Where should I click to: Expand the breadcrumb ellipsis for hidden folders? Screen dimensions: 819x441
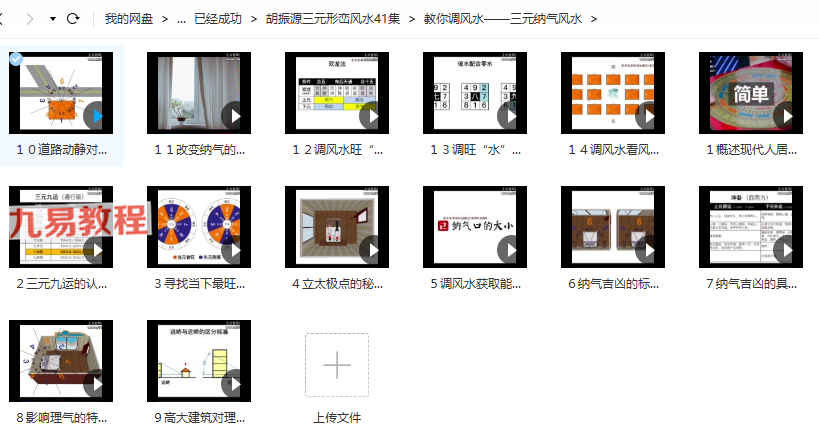pyautogui.click(x=181, y=19)
